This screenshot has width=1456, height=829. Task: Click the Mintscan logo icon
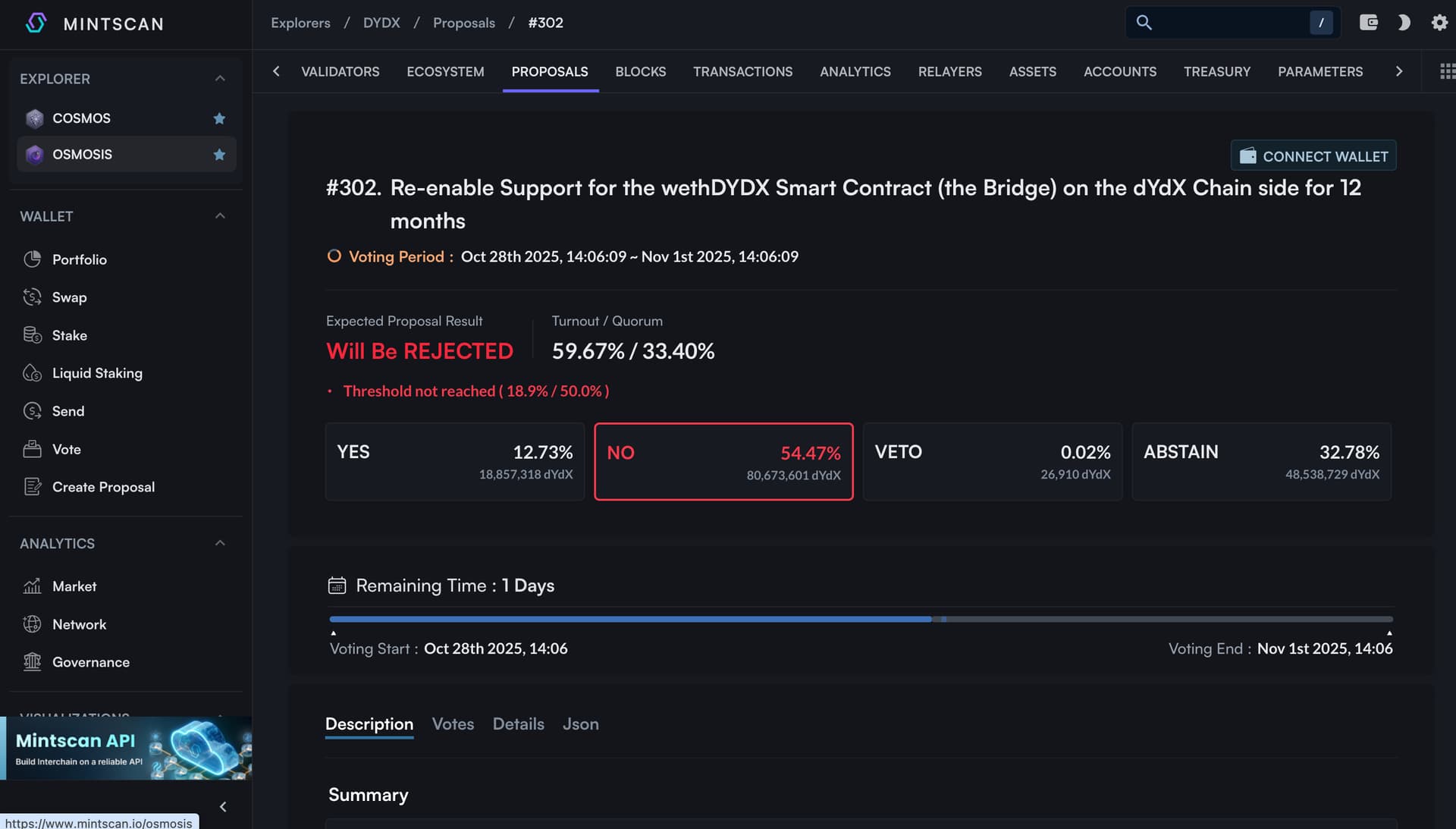36,24
